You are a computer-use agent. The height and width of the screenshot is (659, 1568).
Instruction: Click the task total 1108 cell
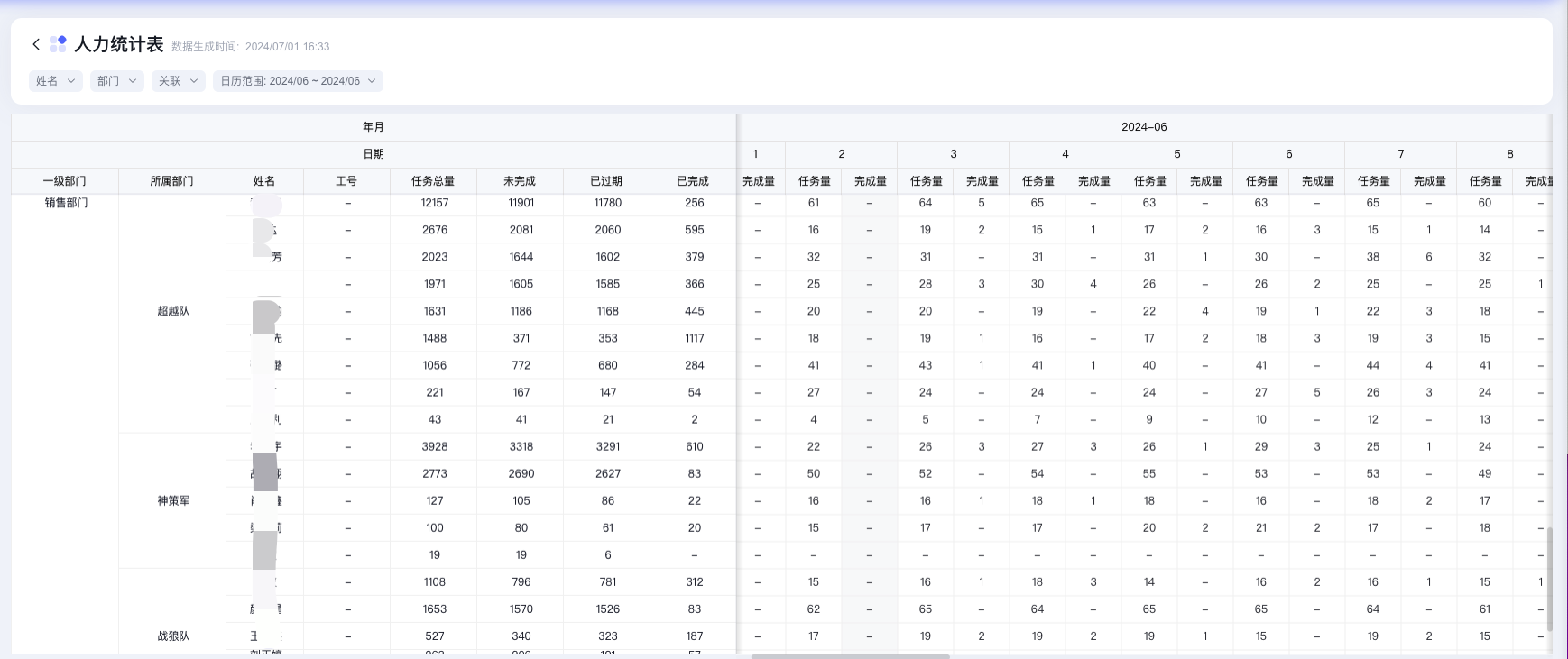435,581
